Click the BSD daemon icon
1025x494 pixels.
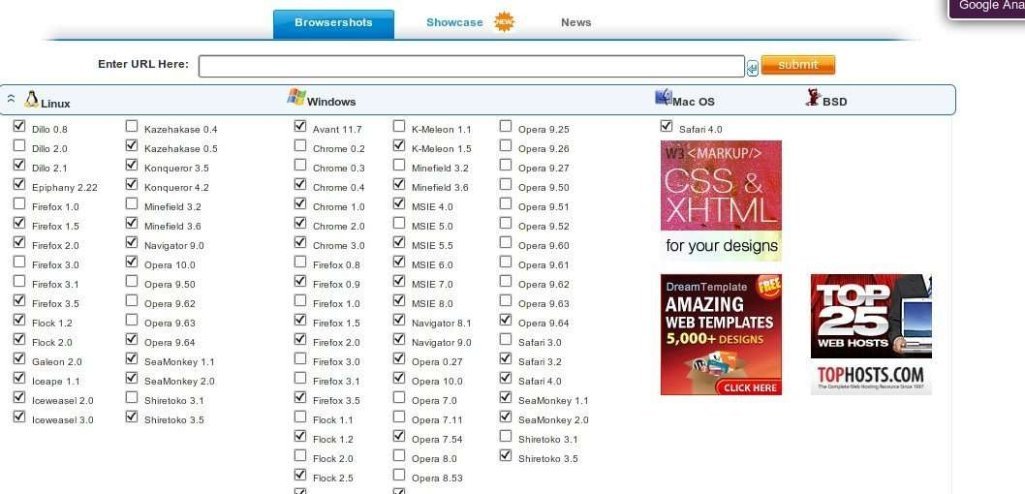click(x=813, y=97)
